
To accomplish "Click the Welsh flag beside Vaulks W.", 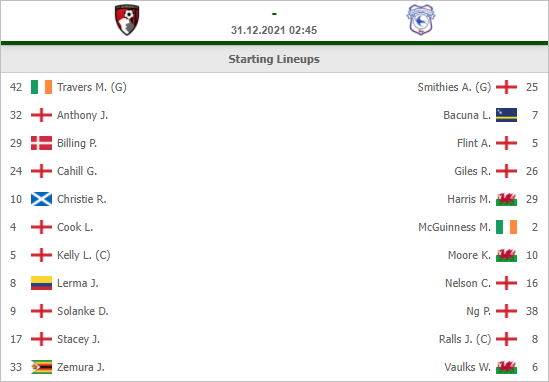I will point(506,367).
